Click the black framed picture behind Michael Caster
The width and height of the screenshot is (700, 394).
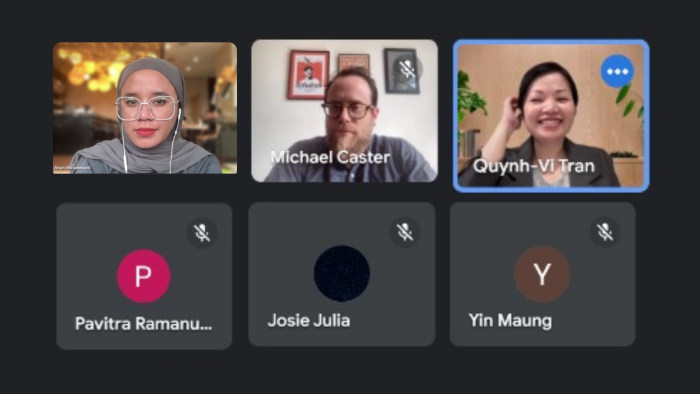pyautogui.click(x=401, y=71)
